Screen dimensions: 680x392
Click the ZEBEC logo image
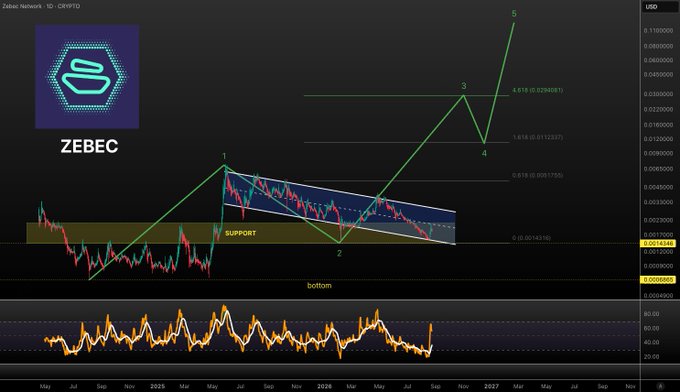click(x=87, y=77)
